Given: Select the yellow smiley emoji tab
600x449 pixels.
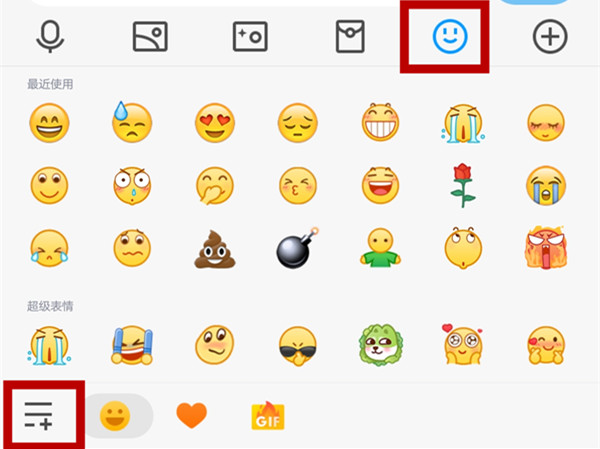Looking at the screenshot, I should pyautogui.click(x=115, y=416).
